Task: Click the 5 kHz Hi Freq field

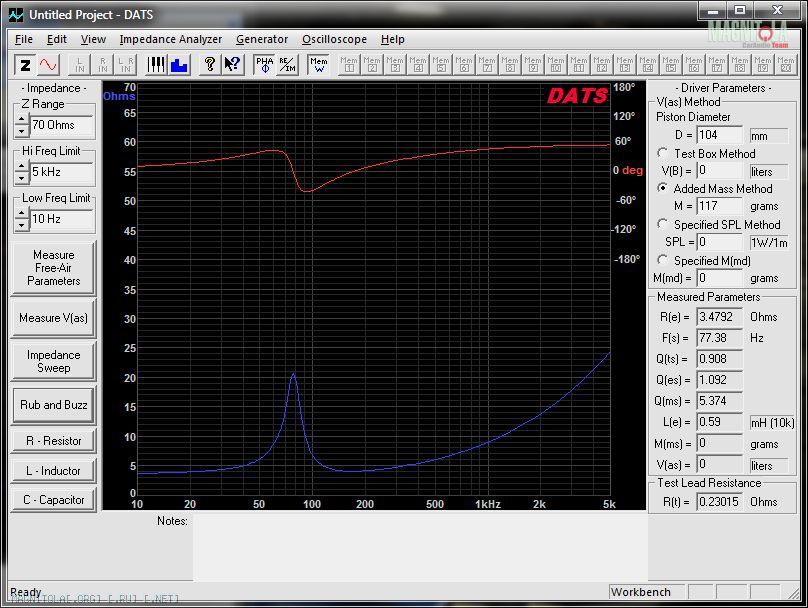Action: pyautogui.click(x=61, y=172)
